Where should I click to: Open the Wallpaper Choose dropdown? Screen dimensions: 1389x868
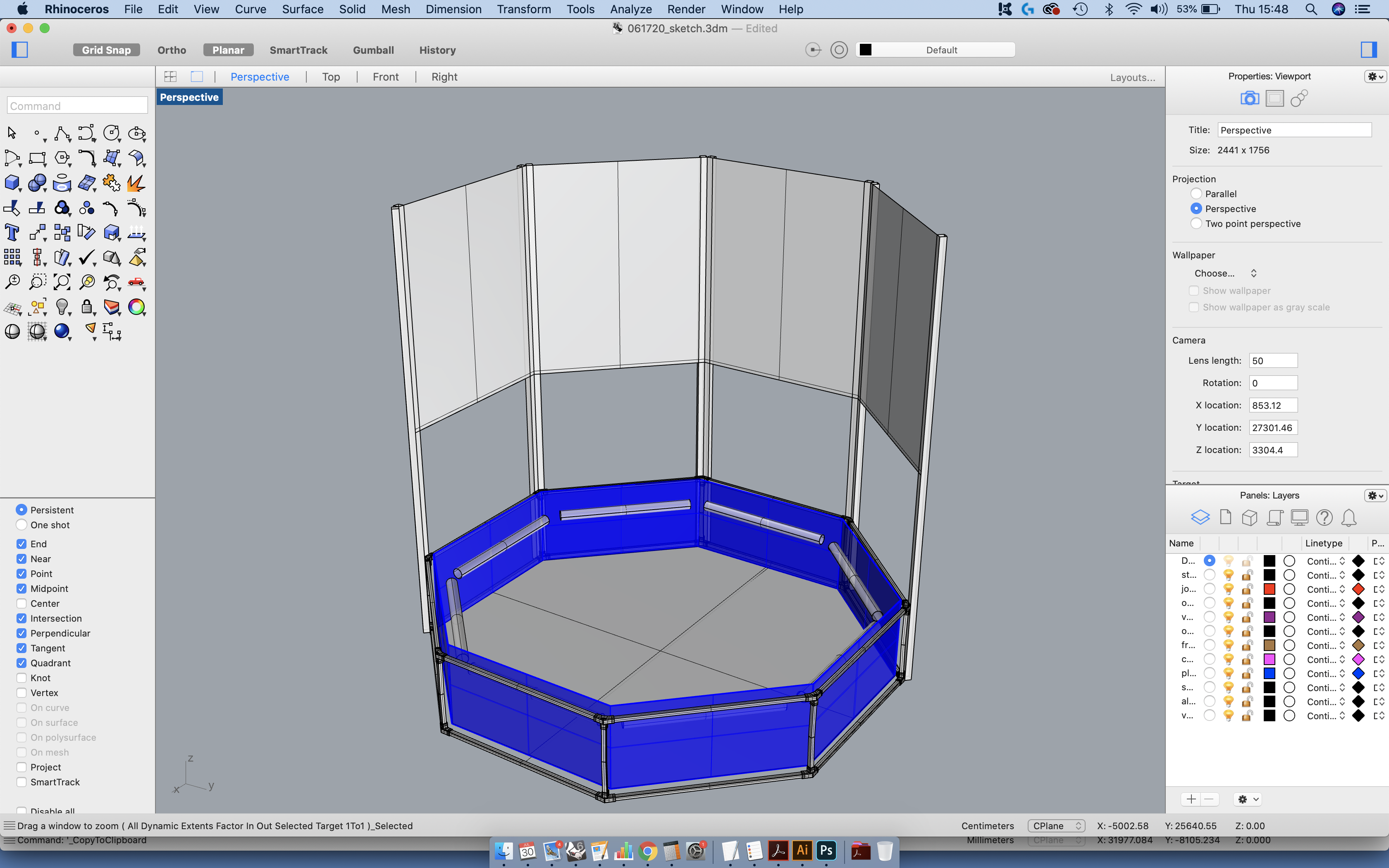point(1225,273)
